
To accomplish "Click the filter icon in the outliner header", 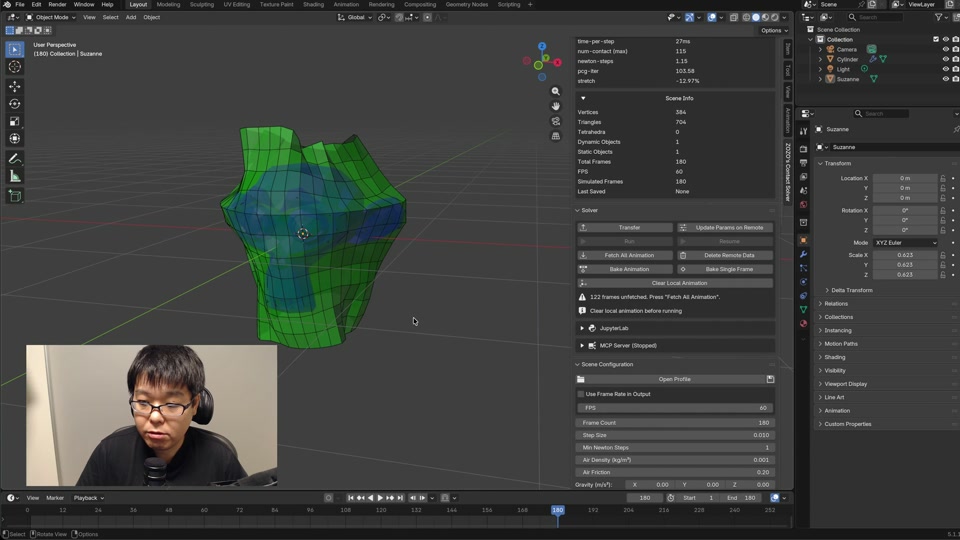I will tap(938, 18).
